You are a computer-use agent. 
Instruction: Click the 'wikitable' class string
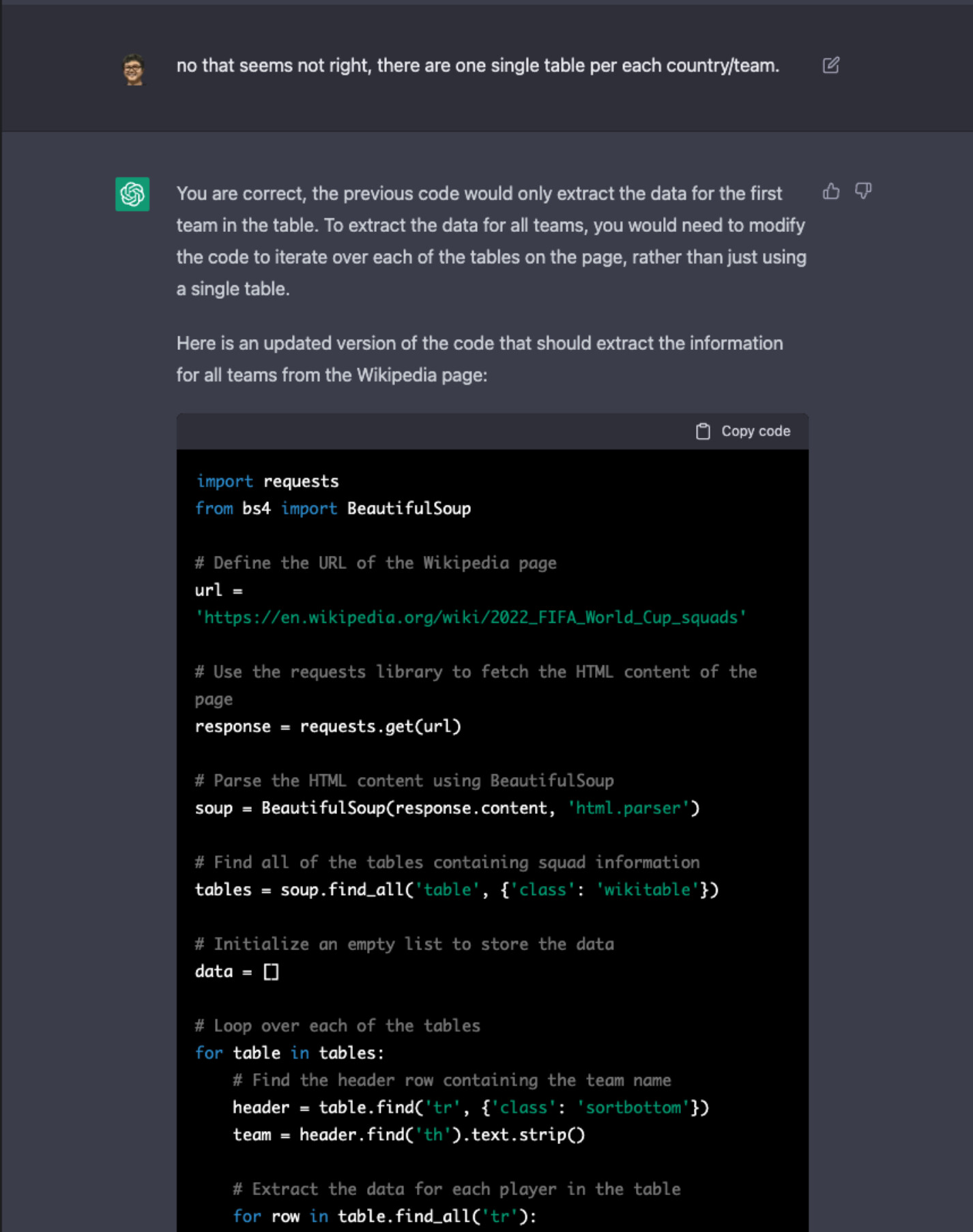[x=647, y=890]
